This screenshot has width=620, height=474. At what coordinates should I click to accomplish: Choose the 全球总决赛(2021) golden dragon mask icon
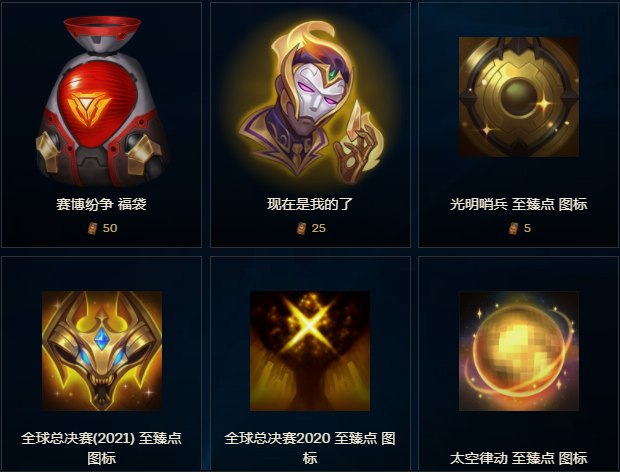[102, 351]
